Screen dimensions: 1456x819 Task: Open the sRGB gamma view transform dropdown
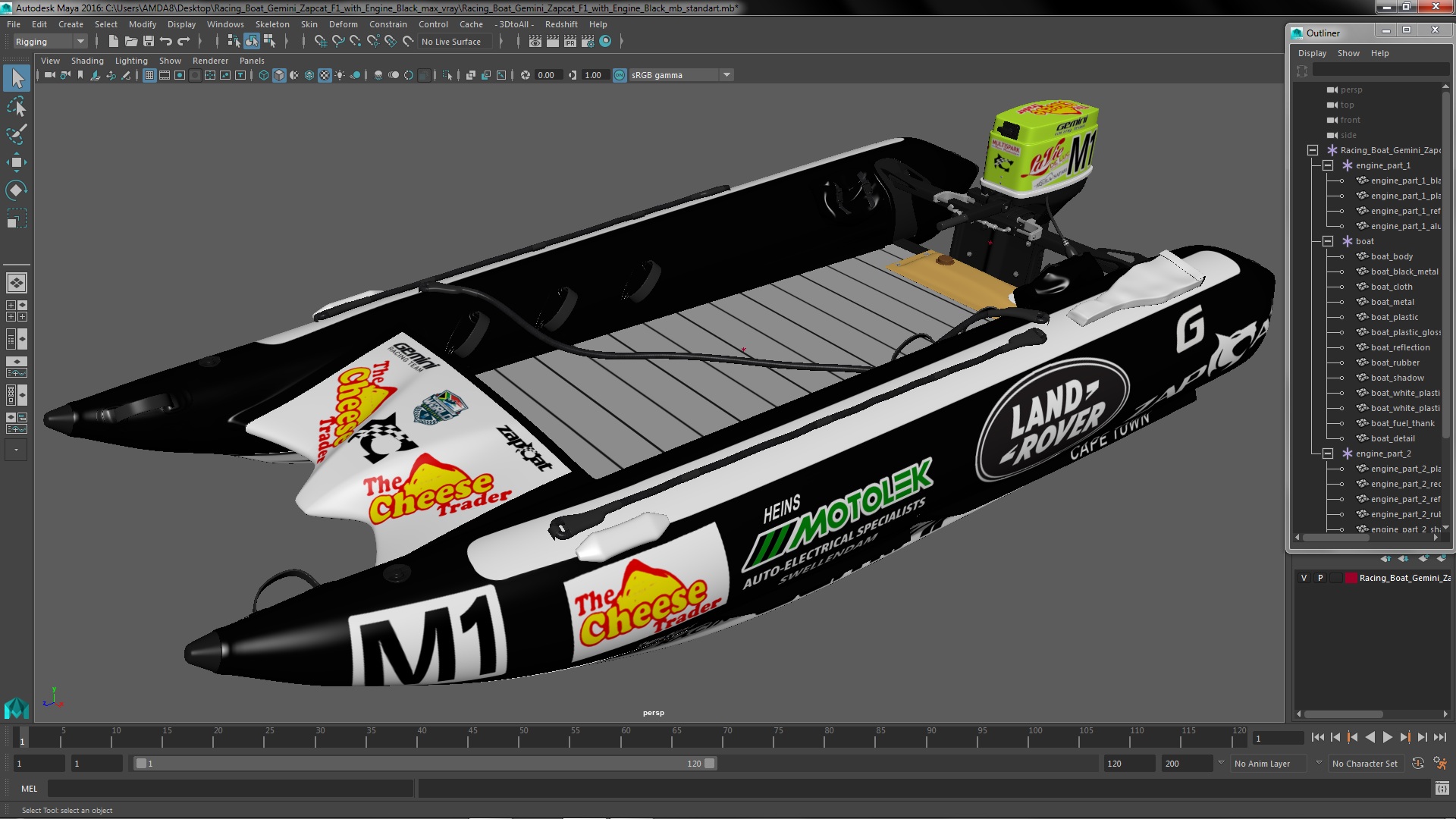(x=681, y=75)
